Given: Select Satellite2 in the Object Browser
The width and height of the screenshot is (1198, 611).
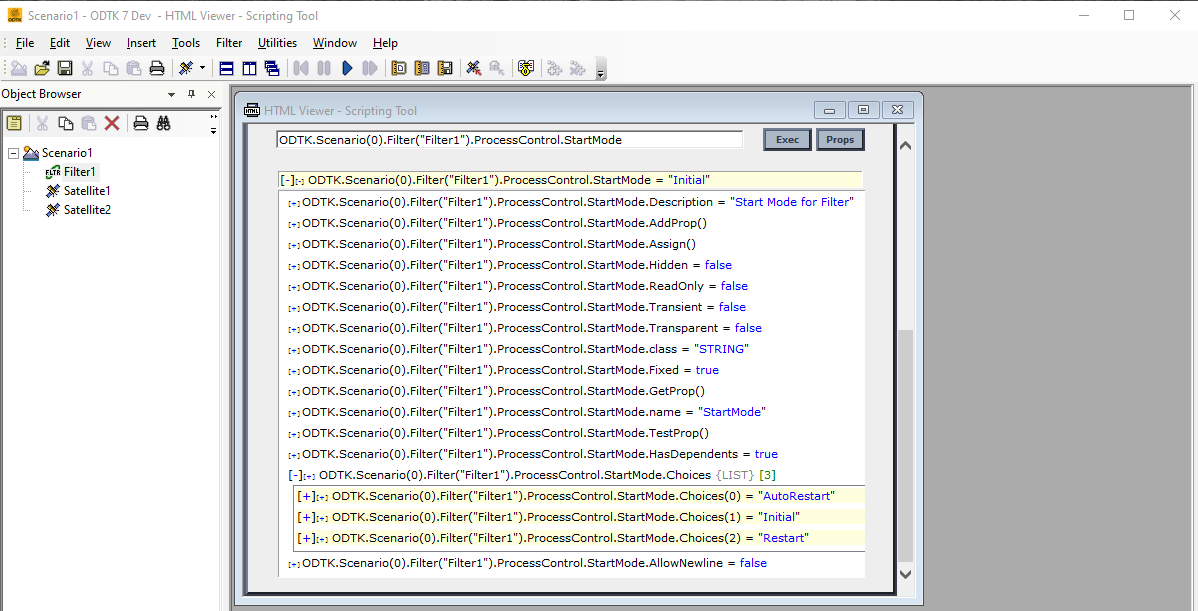Looking at the screenshot, I should (87, 210).
